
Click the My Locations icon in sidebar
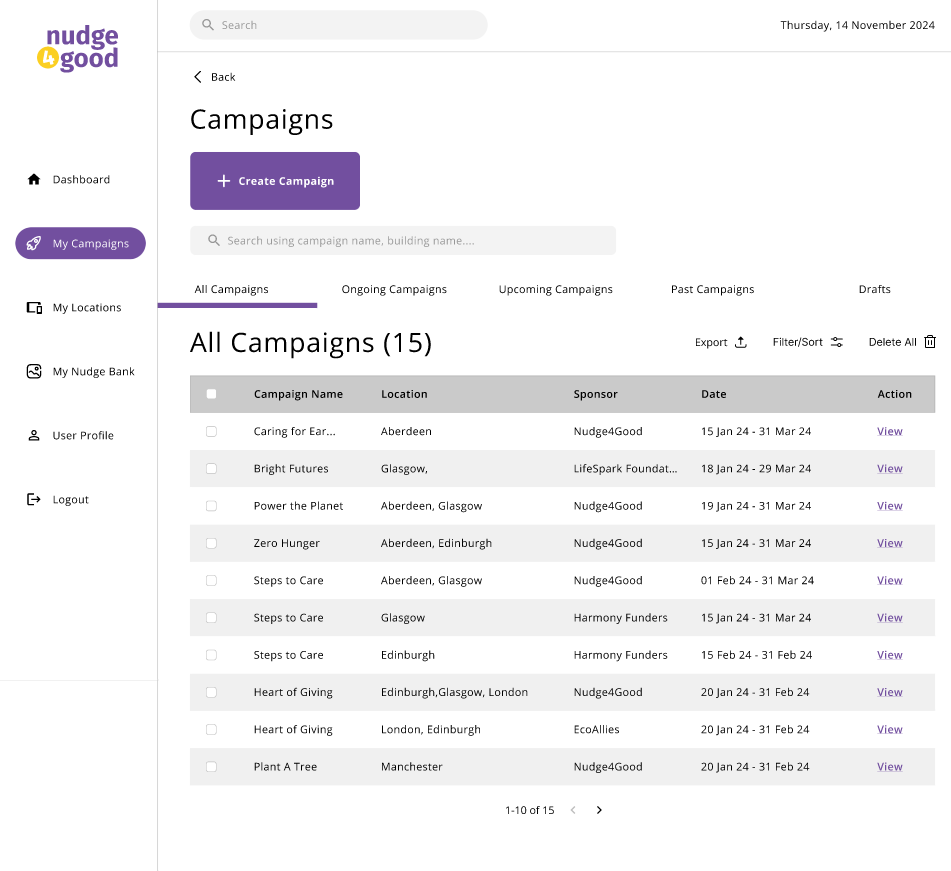coord(34,308)
